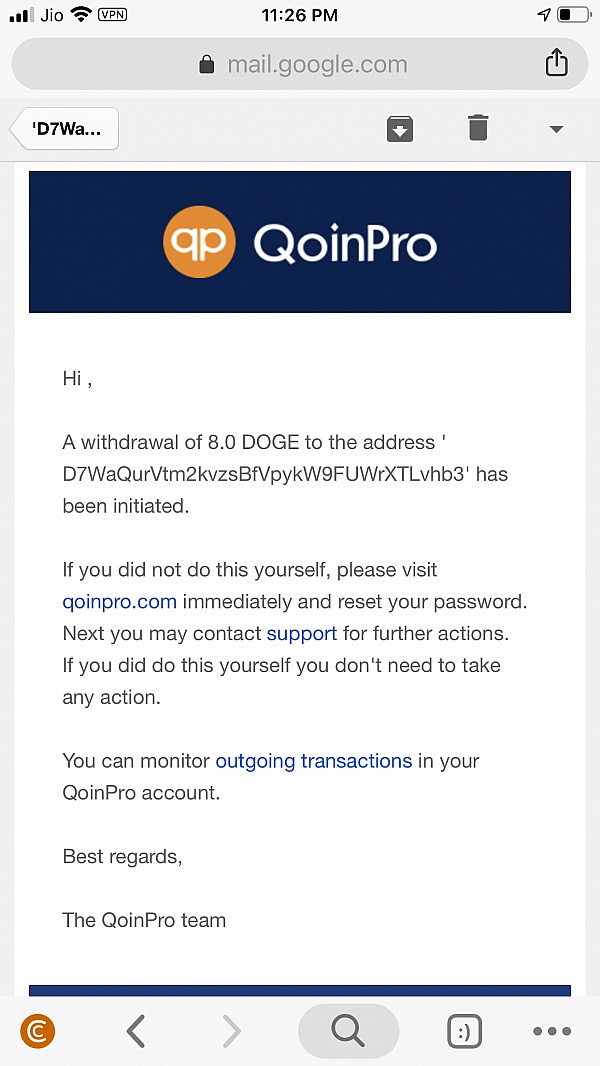Screen dimensions: 600x1066
Task: Tap the archive email icon
Action: (400, 129)
